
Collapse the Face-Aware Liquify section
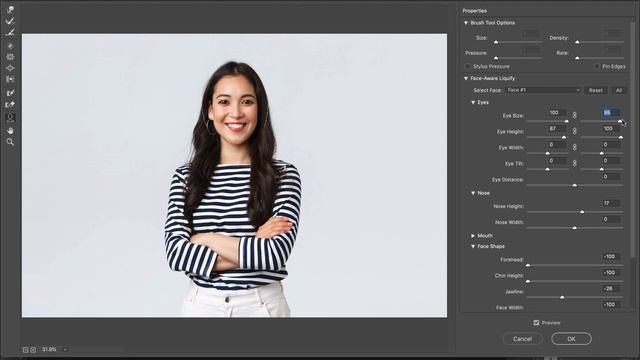466,78
